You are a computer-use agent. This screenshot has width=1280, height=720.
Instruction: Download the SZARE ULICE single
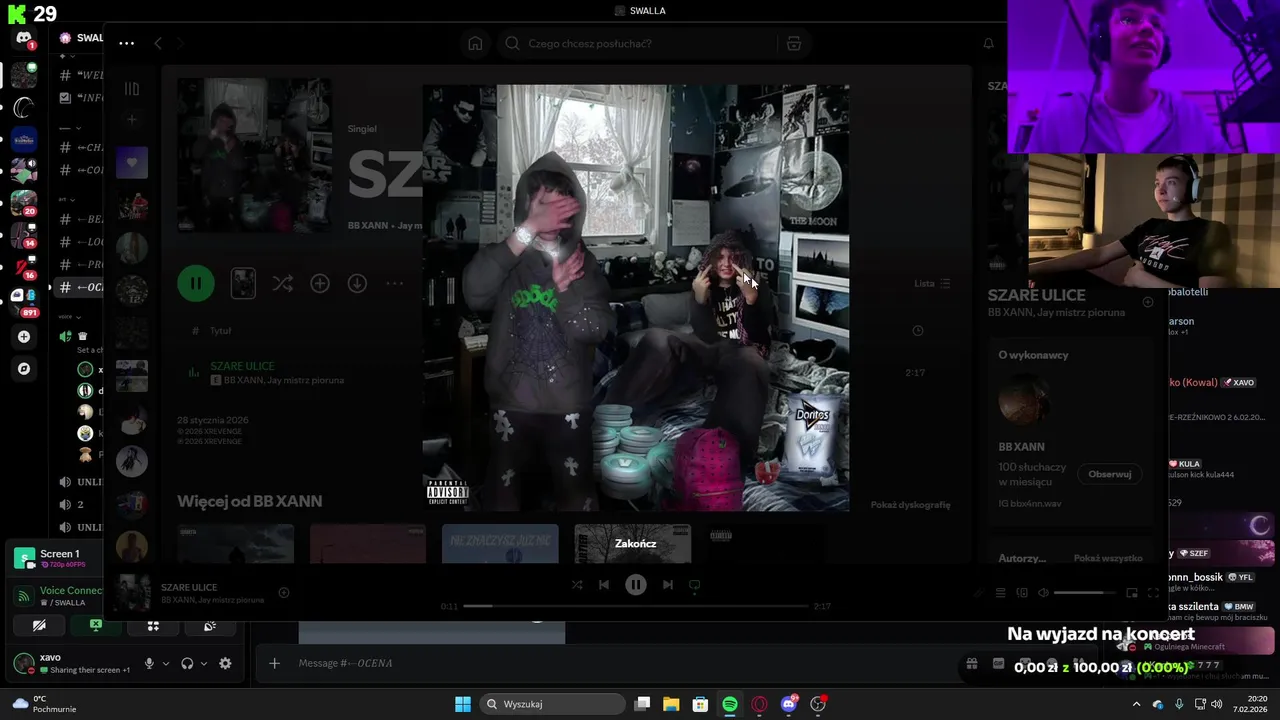357,284
